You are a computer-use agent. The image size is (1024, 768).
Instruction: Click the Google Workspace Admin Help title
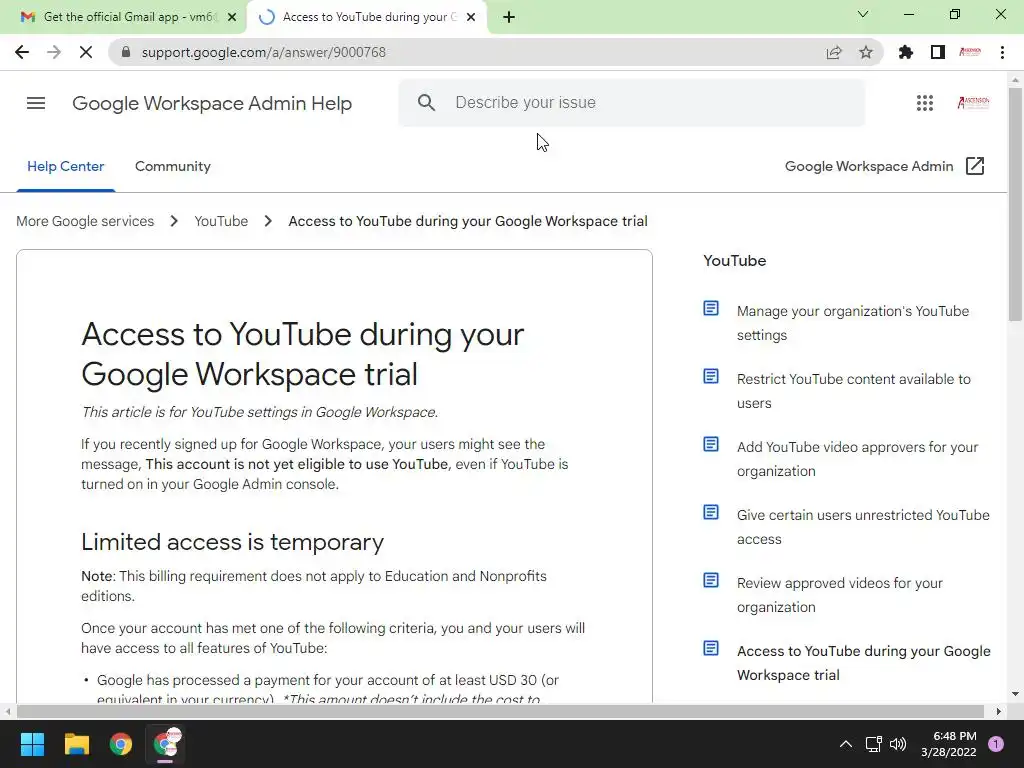pyautogui.click(x=212, y=103)
